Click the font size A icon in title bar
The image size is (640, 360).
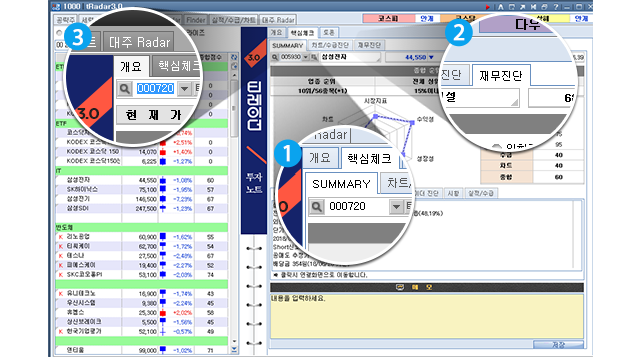pyautogui.click(x=500, y=7)
